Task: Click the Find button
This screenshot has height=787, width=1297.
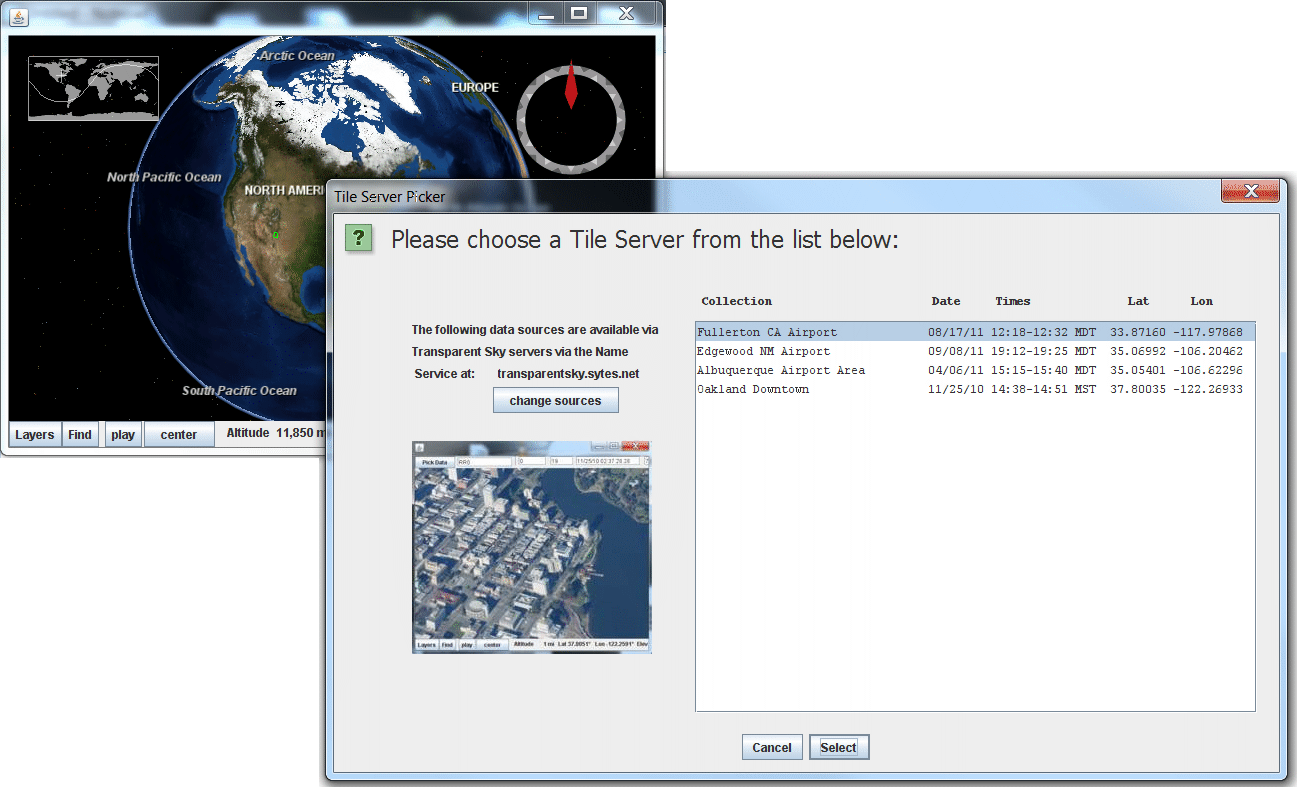Action: coord(80,435)
